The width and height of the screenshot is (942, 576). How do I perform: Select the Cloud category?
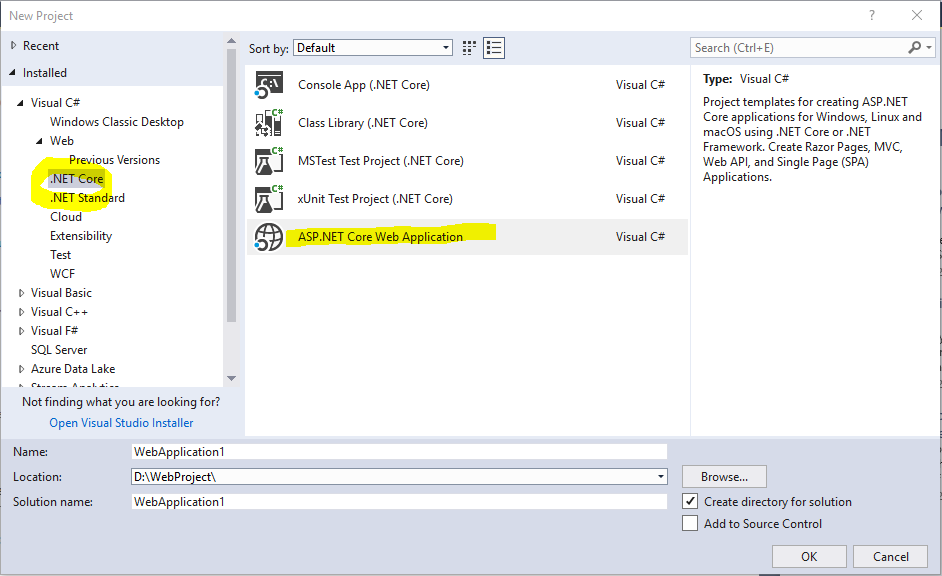pos(66,217)
